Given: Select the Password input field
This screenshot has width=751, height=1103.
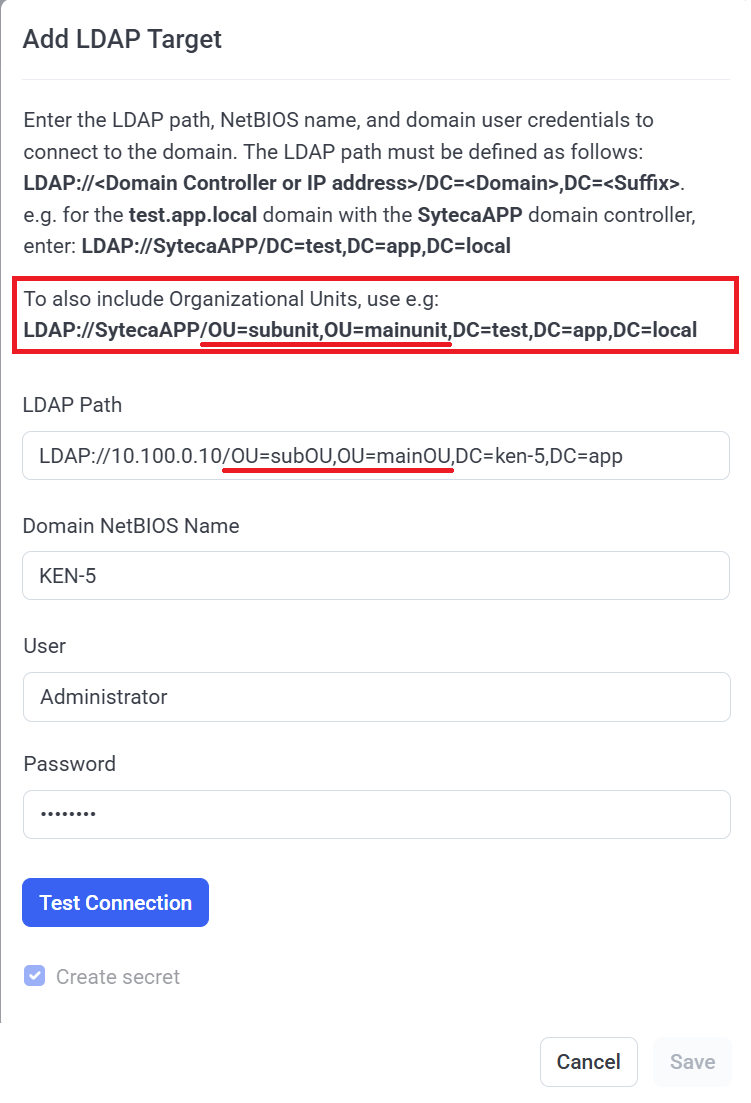Looking at the screenshot, I should coord(375,814).
